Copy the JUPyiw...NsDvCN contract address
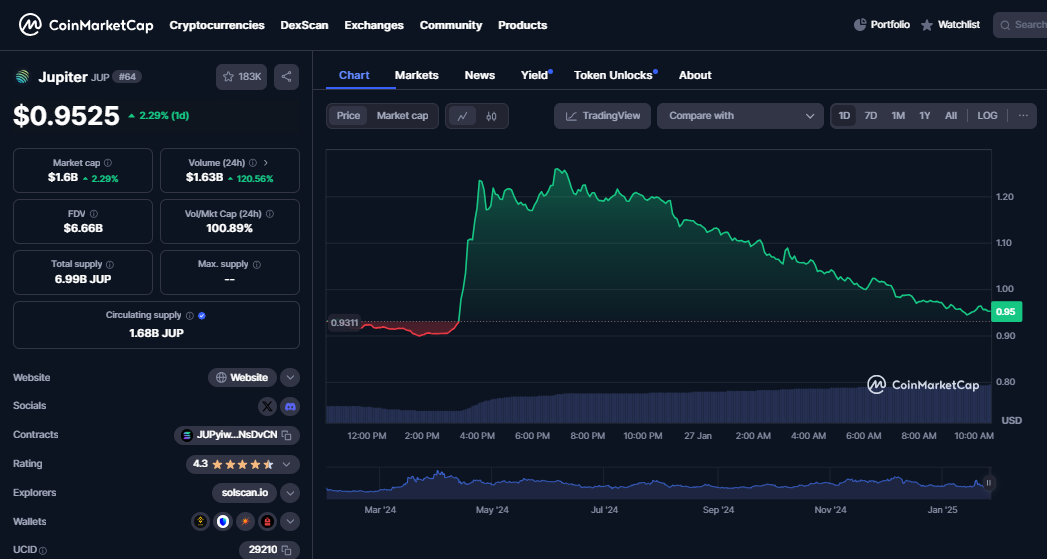Screen dimensions: 1047x559 286,435
